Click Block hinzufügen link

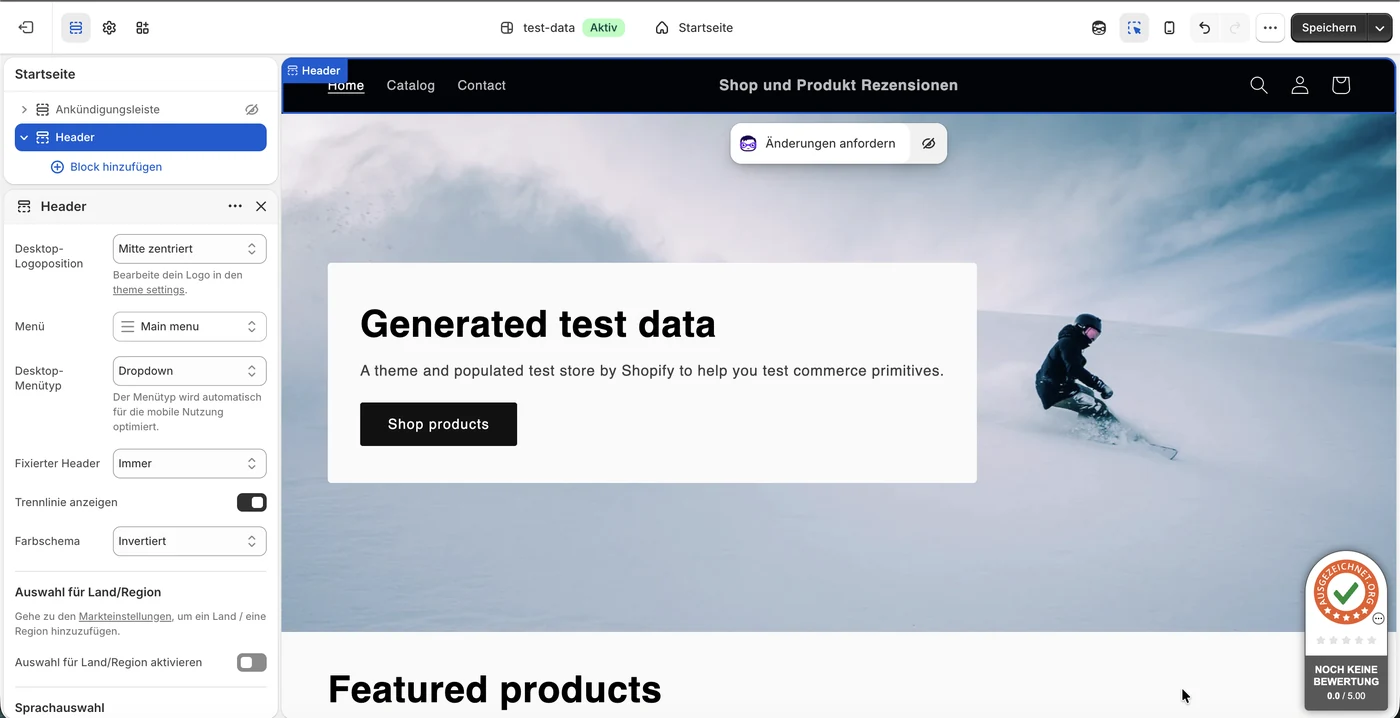coord(116,167)
